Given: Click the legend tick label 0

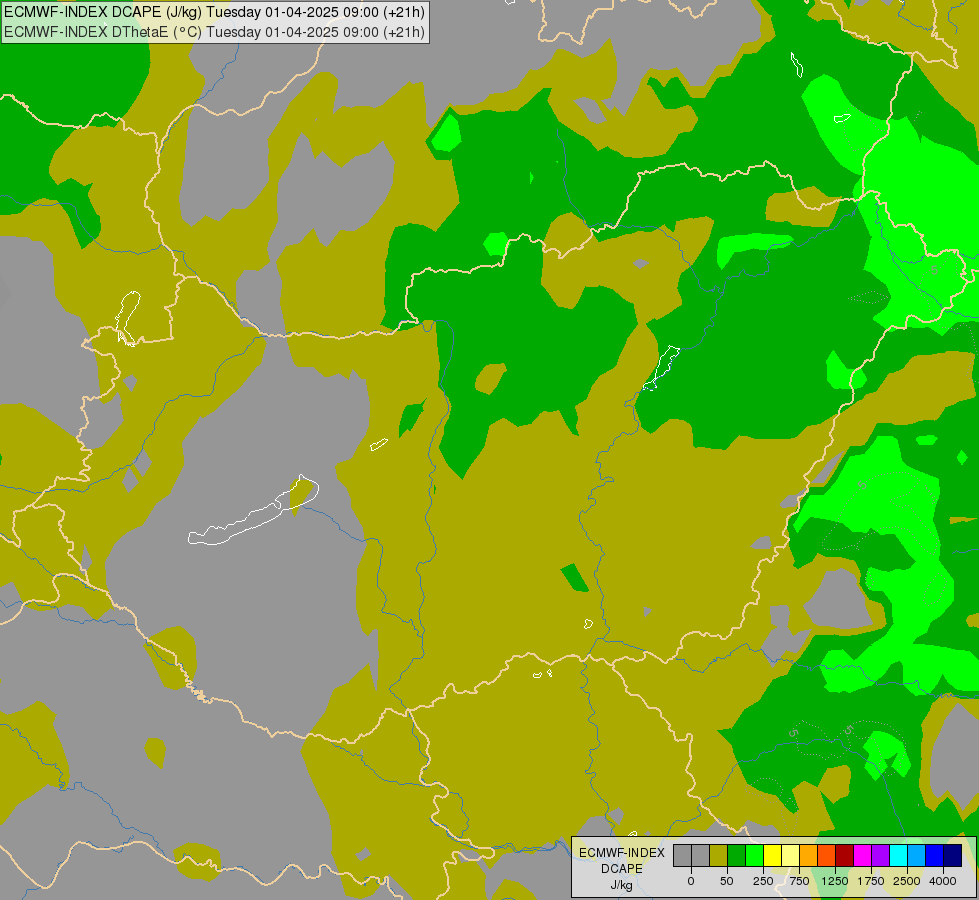Looking at the screenshot, I should (691, 881).
